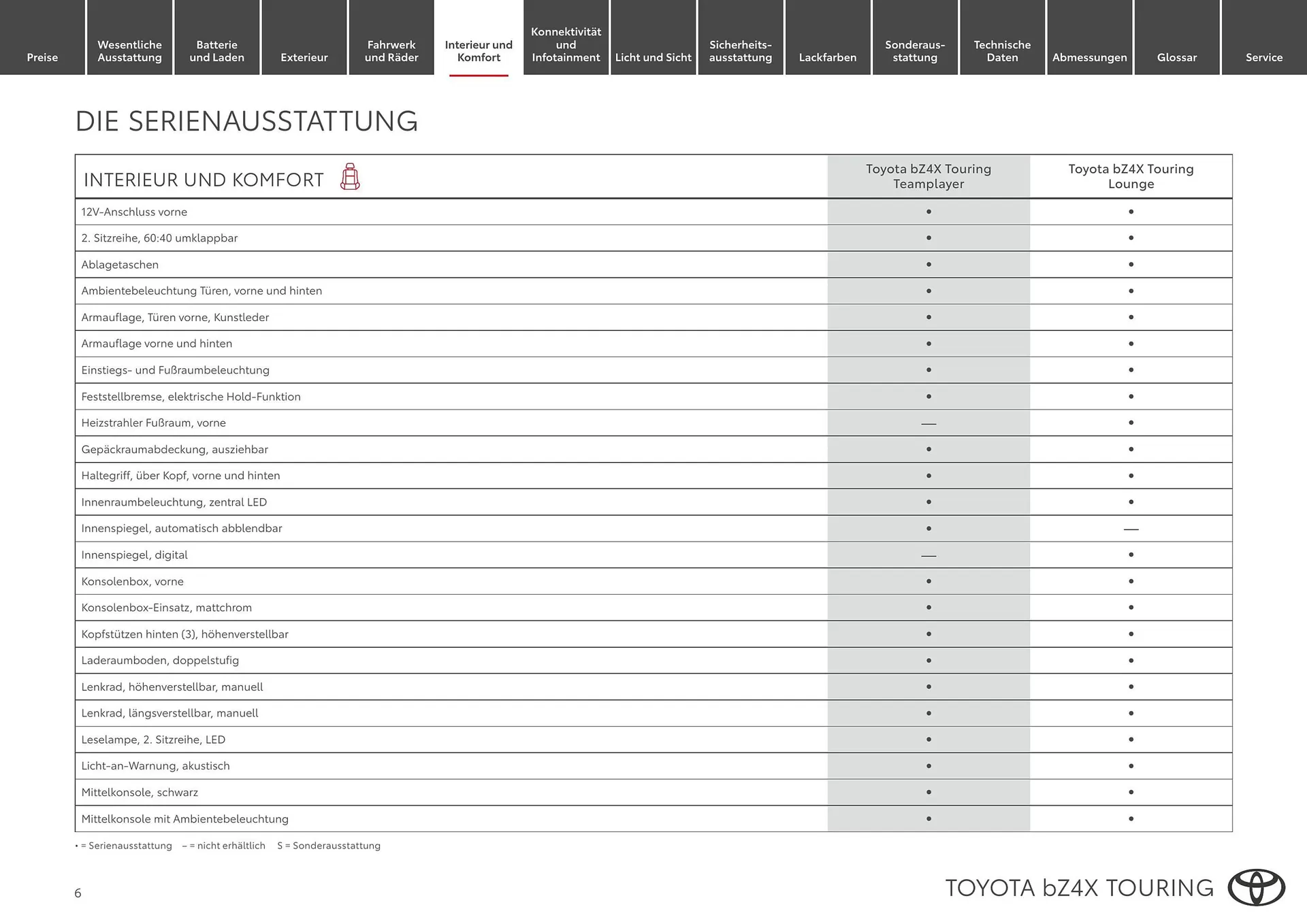Open the Preise section
The width and height of the screenshot is (1307, 924).
(x=42, y=57)
